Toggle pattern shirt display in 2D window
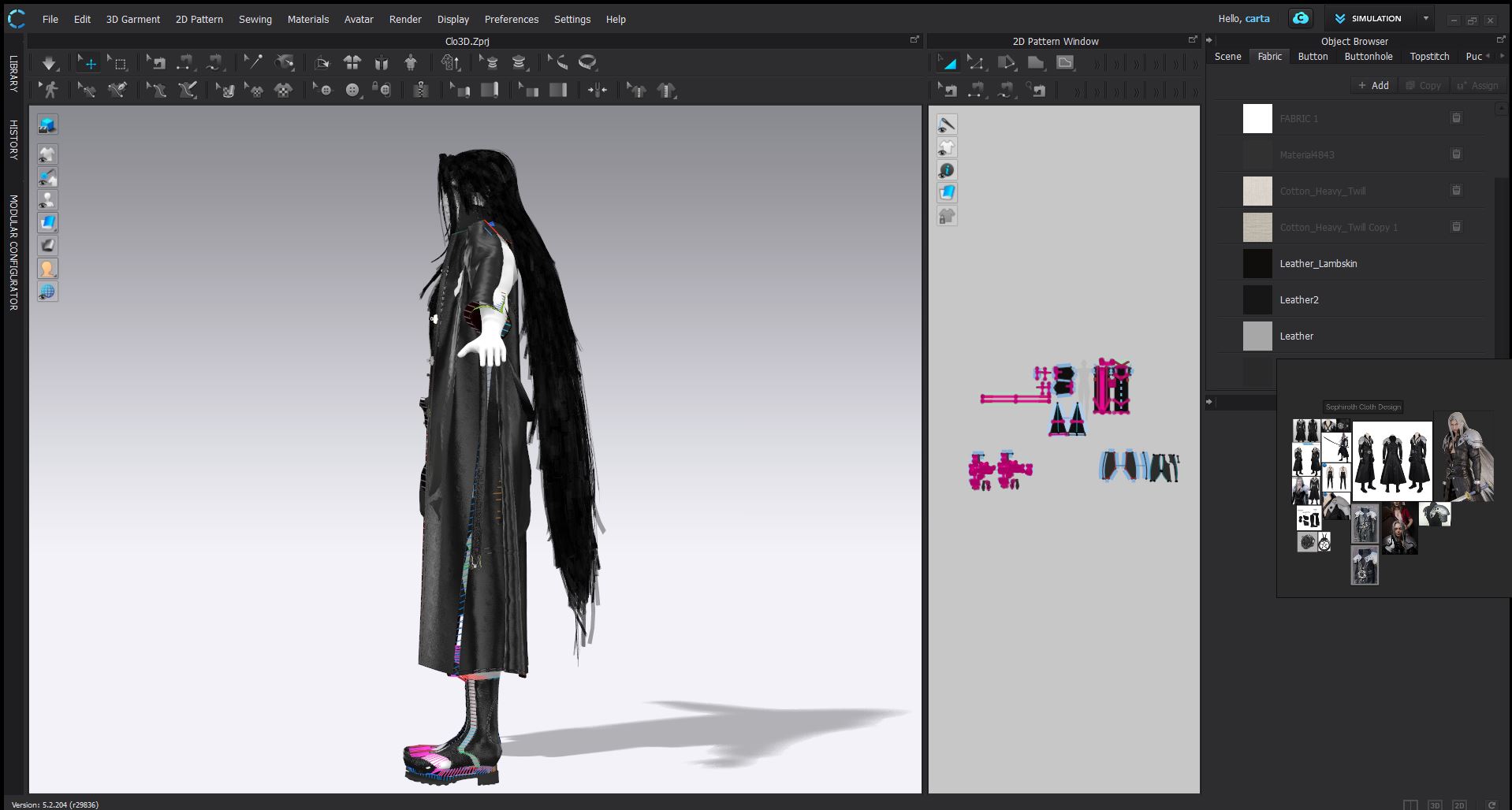The image size is (1512, 810). (947, 147)
